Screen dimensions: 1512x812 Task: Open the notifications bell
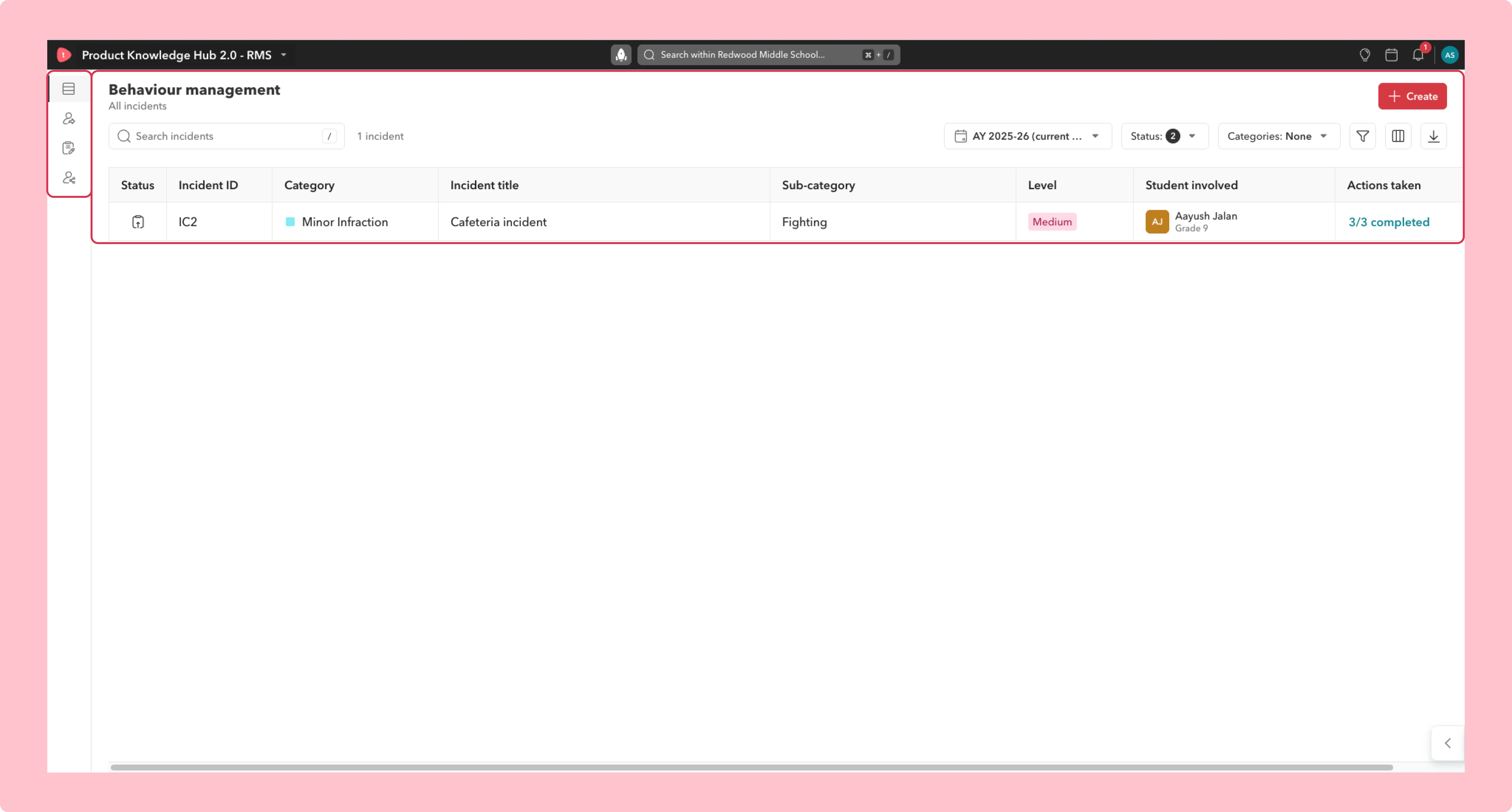(x=1418, y=55)
